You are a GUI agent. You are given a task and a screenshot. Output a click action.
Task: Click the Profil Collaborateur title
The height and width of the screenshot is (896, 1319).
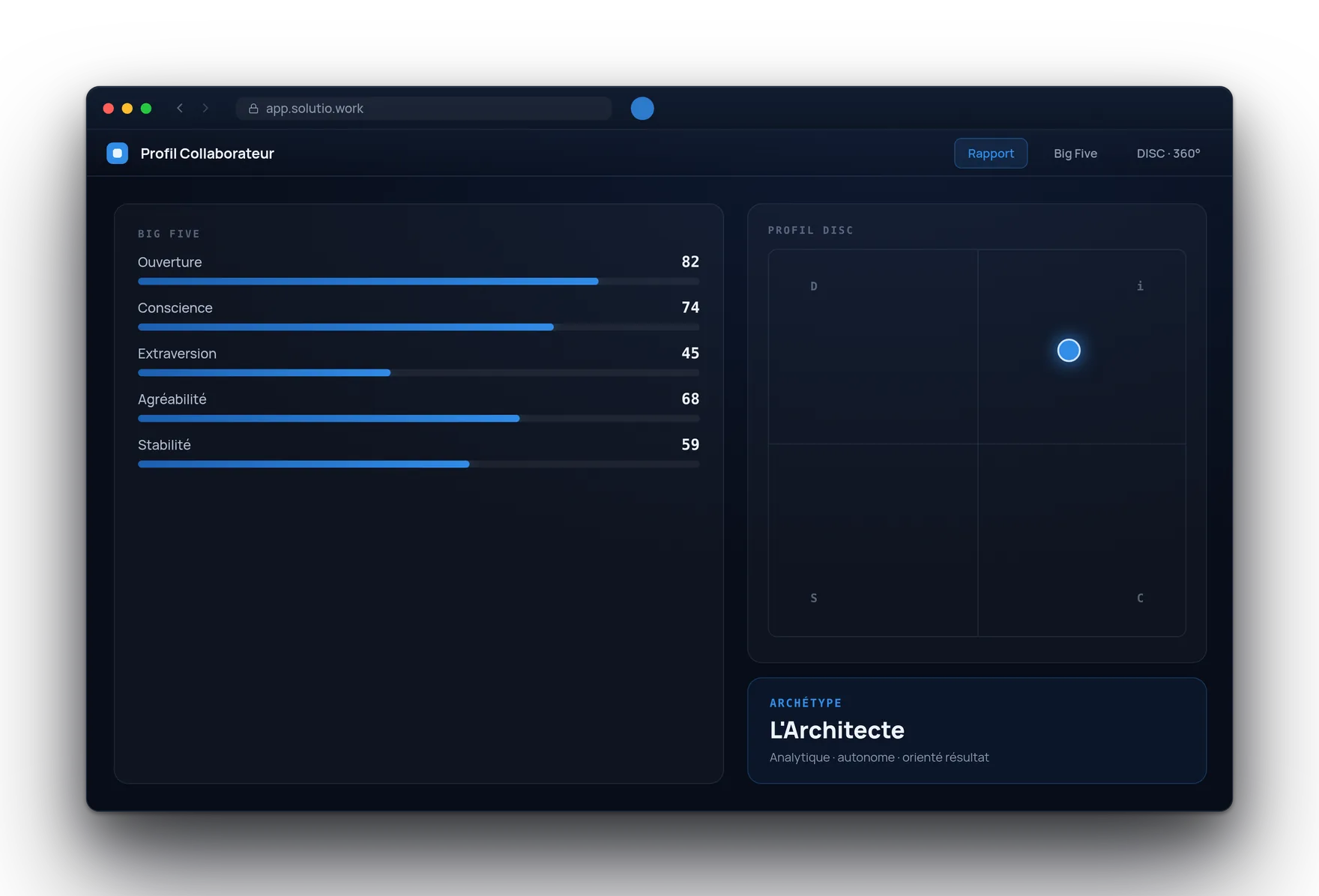tap(208, 154)
